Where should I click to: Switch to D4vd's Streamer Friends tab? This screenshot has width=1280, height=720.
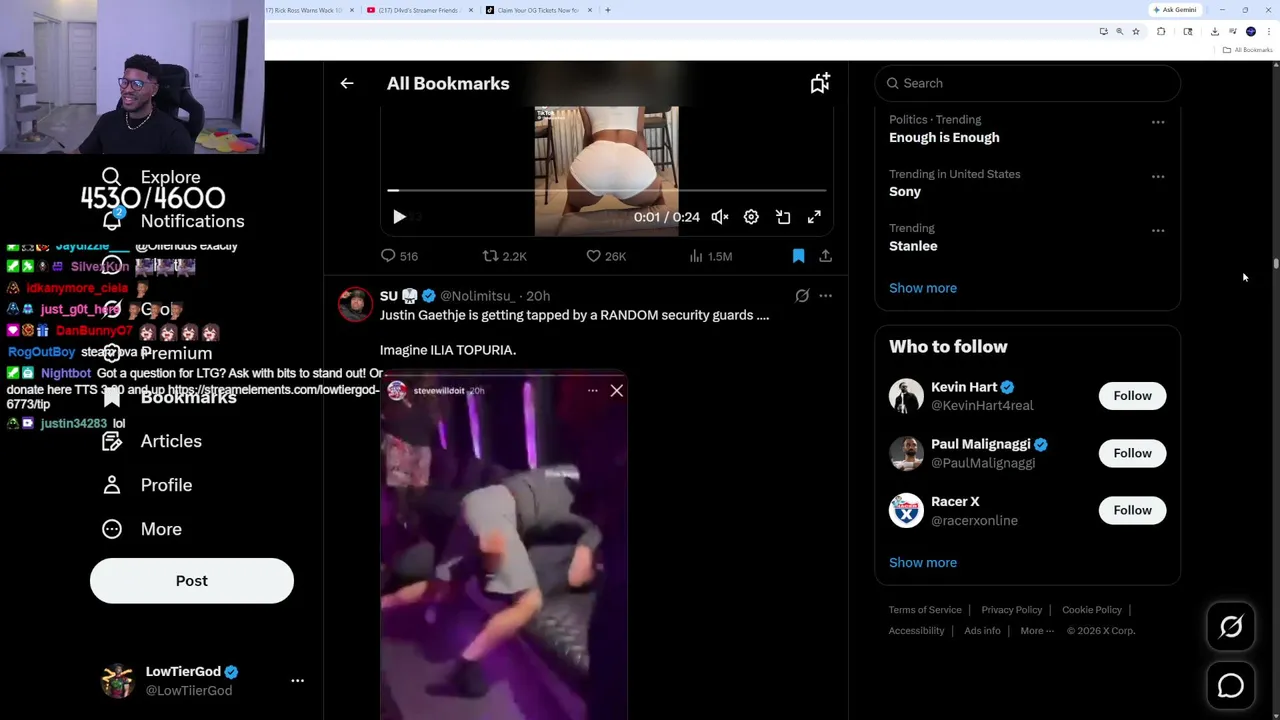(x=418, y=10)
